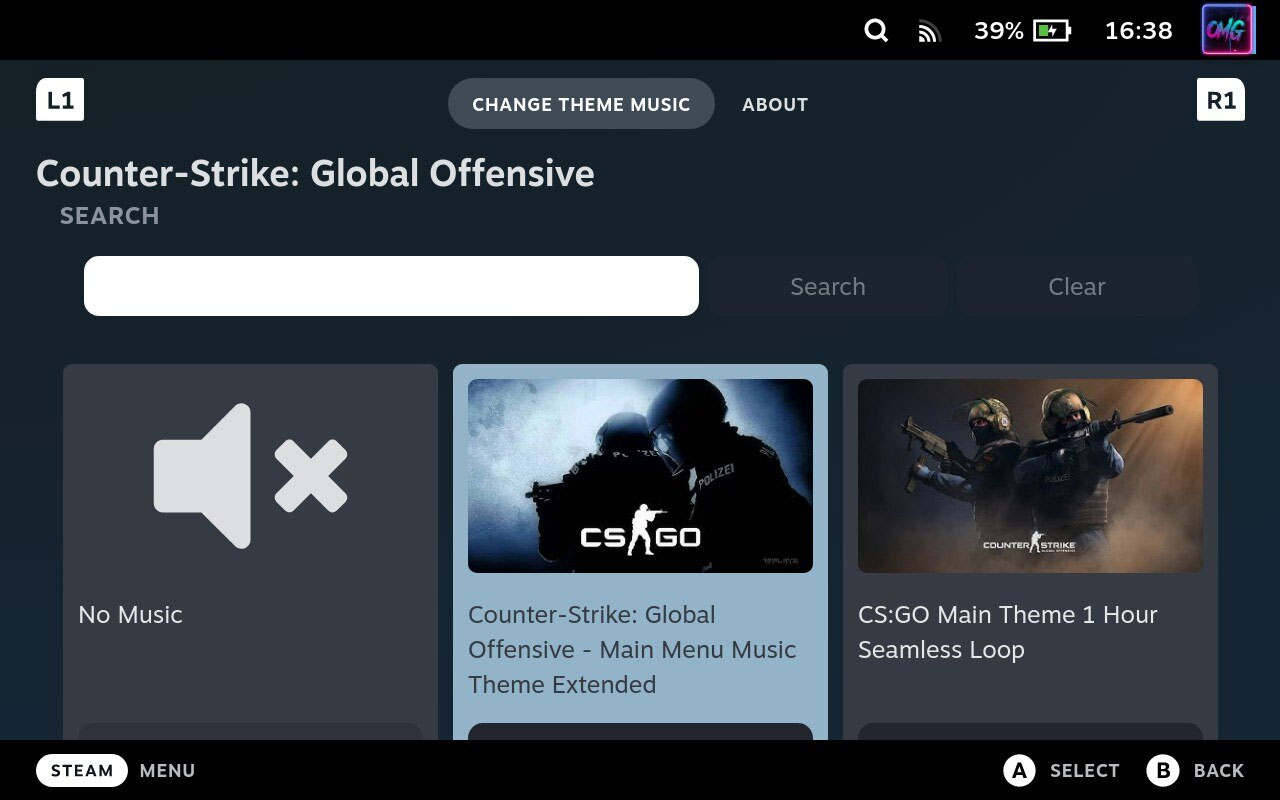Viewport: 1280px width, 800px height.
Task: Open the user profile avatar
Action: 1227,30
